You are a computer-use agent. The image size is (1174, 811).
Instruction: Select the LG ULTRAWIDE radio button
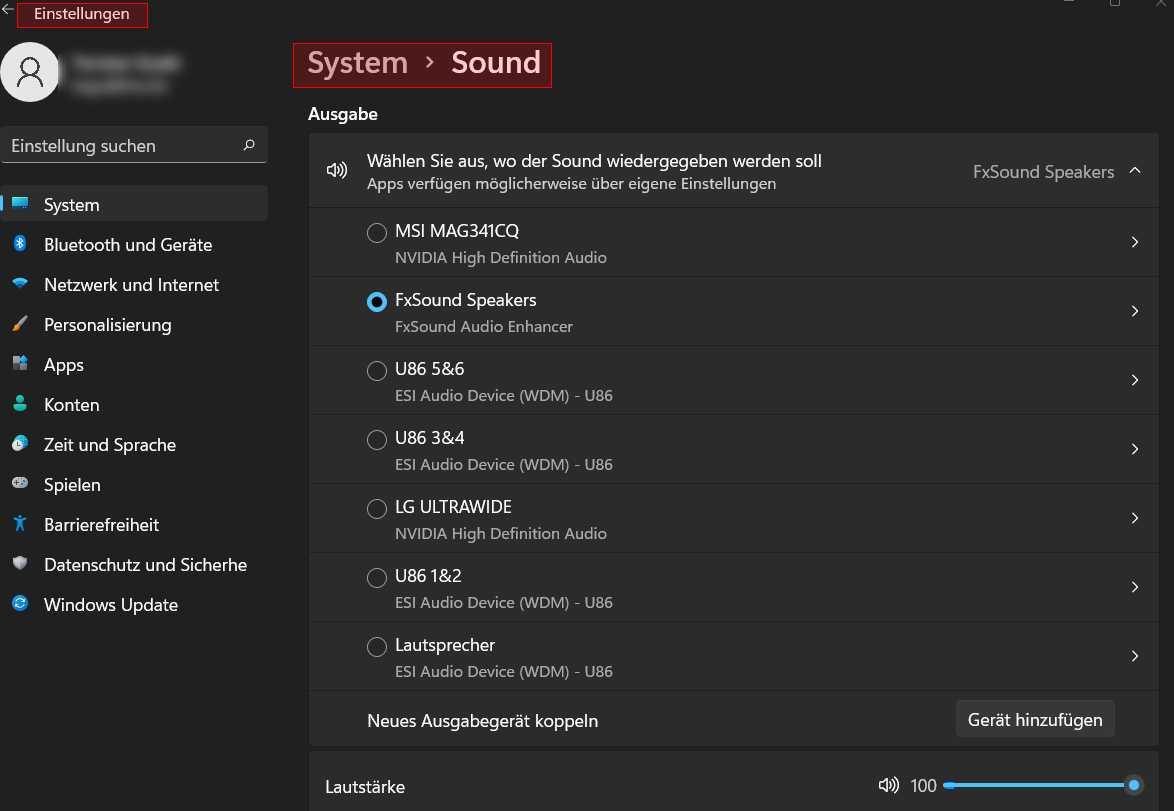(x=377, y=509)
